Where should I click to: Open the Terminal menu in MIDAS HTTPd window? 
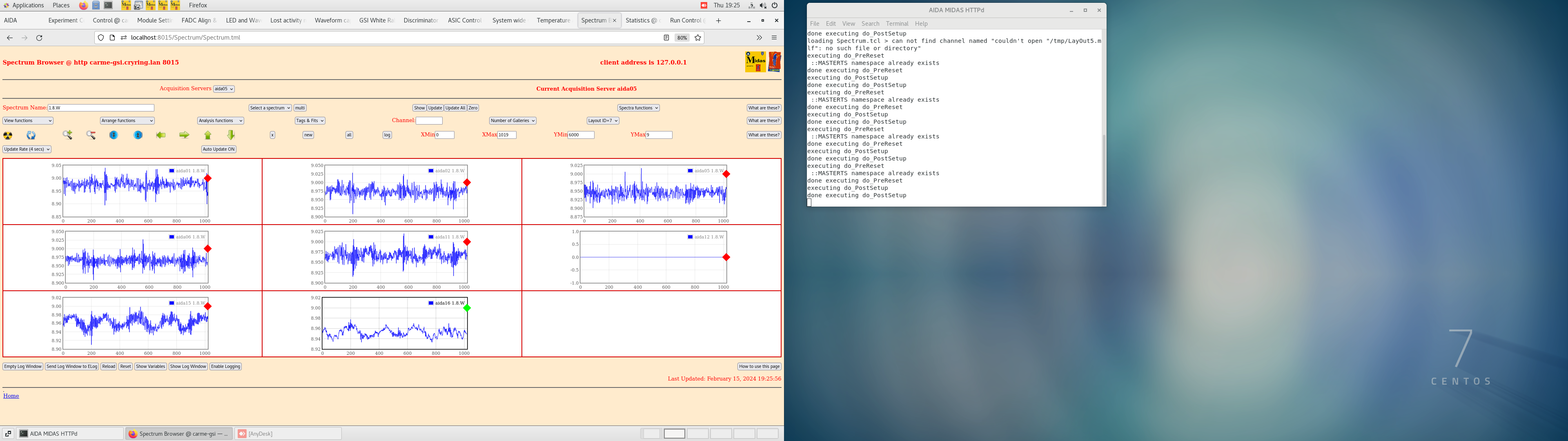[897, 24]
